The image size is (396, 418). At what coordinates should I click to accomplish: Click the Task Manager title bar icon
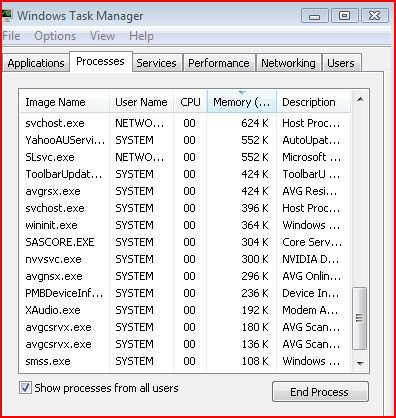click(6, 16)
